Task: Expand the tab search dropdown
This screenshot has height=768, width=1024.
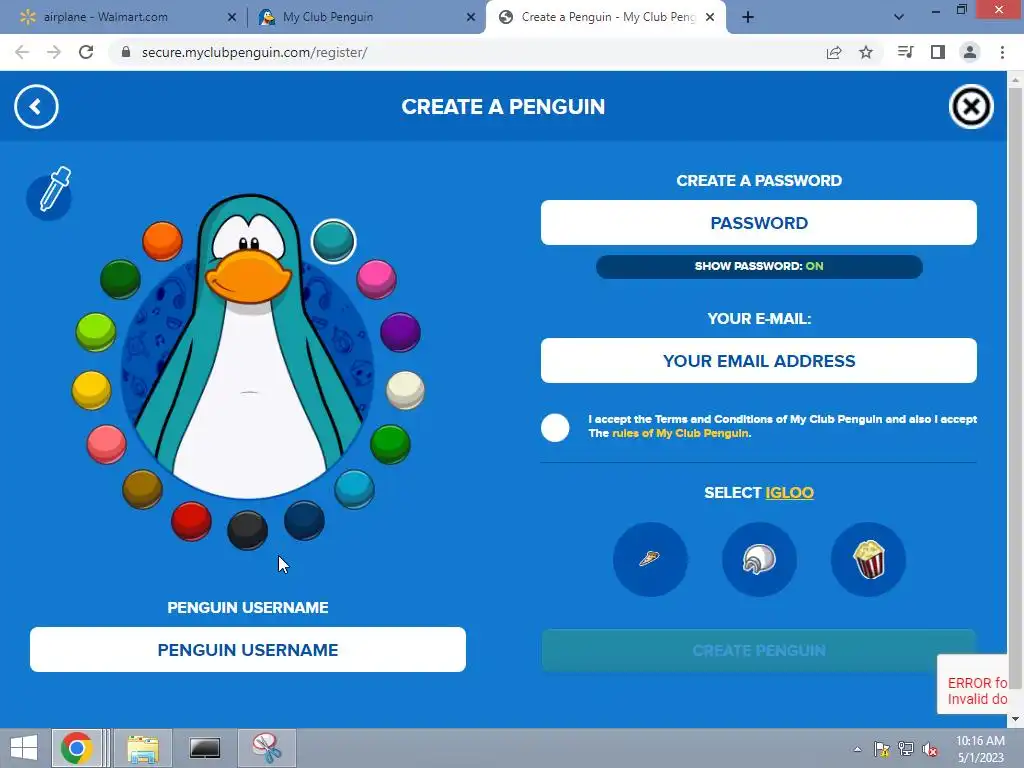Action: click(899, 17)
